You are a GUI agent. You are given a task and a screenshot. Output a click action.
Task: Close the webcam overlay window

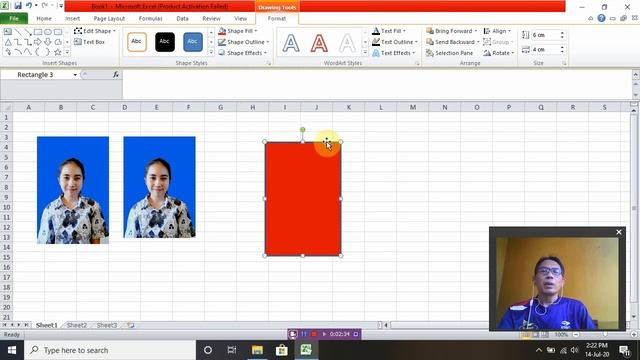click(619, 232)
